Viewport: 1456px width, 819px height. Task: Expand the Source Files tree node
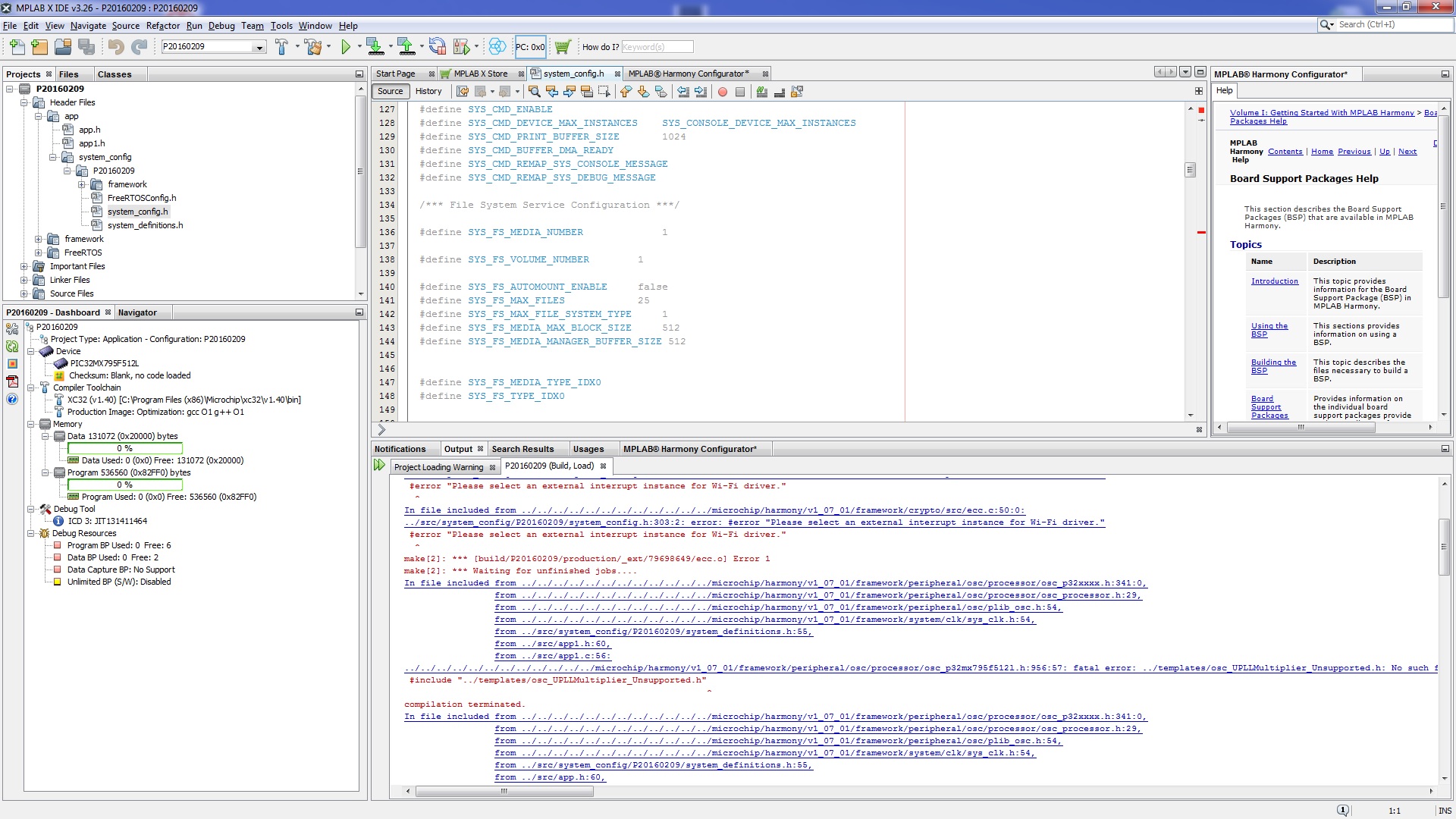[x=24, y=293]
